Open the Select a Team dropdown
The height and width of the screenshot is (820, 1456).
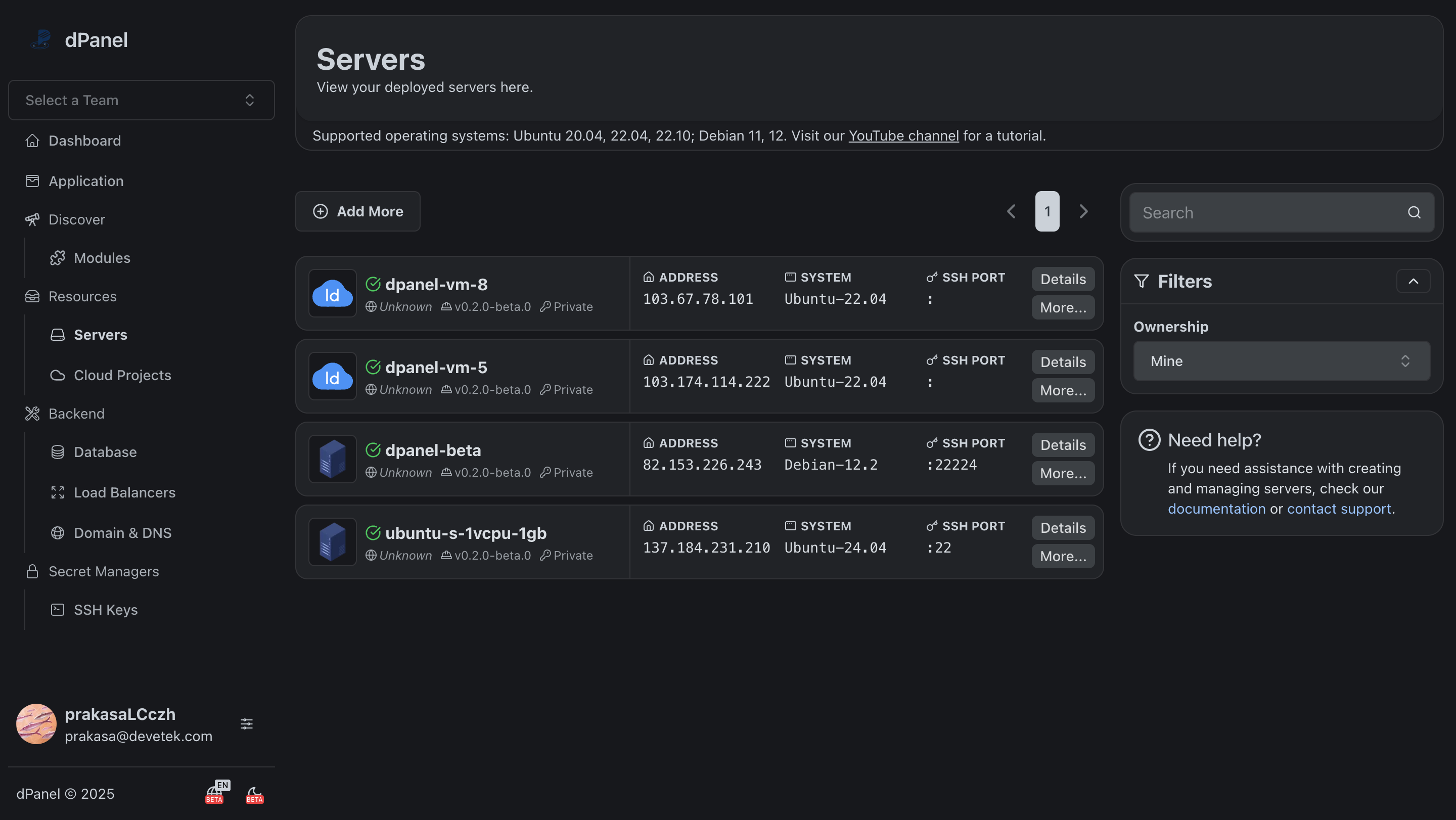click(142, 100)
